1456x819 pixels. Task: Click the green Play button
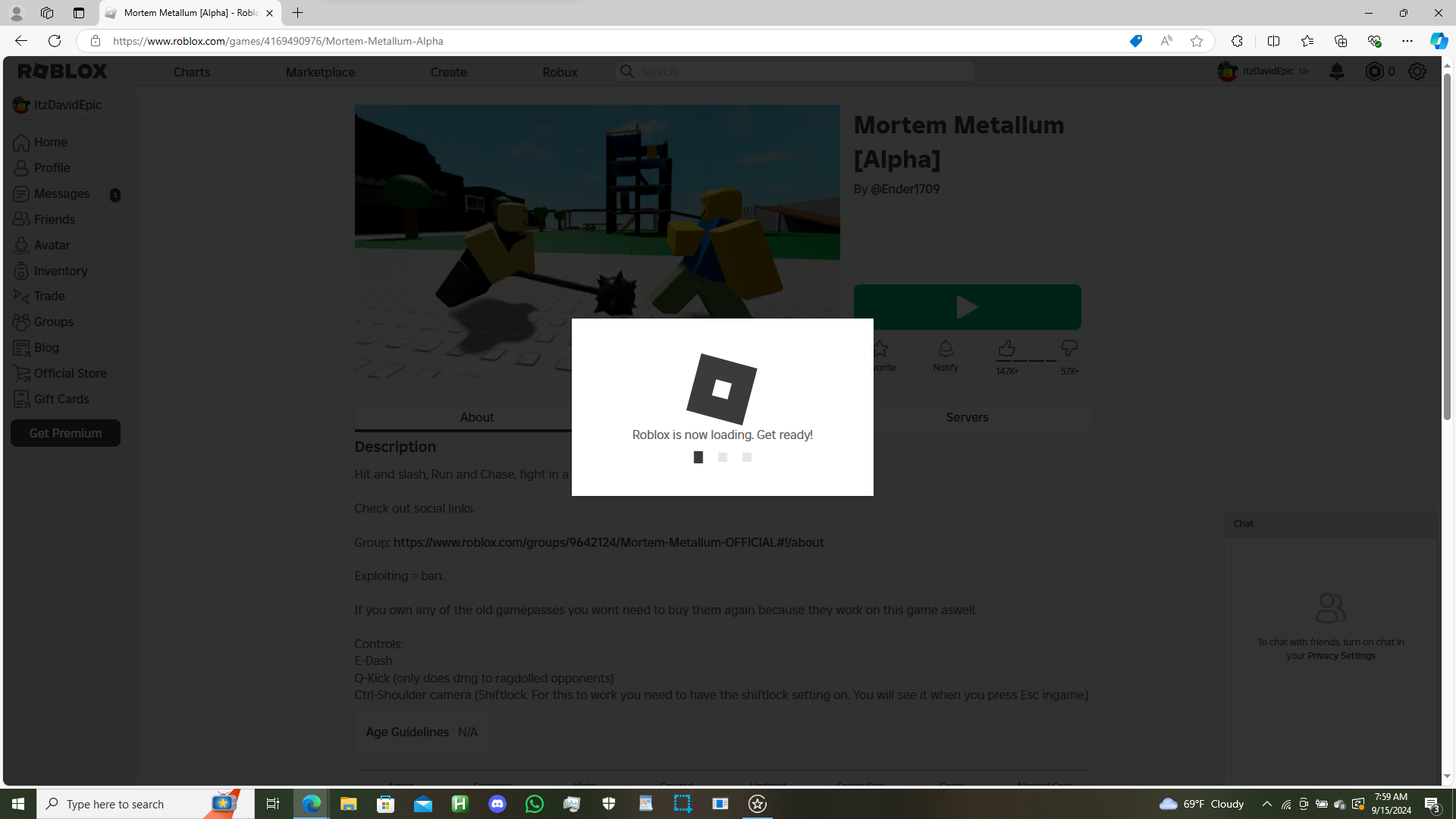(x=967, y=307)
